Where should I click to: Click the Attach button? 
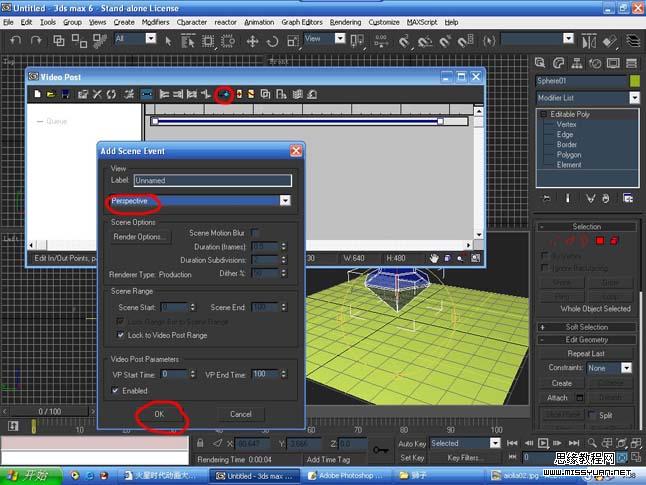557,398
